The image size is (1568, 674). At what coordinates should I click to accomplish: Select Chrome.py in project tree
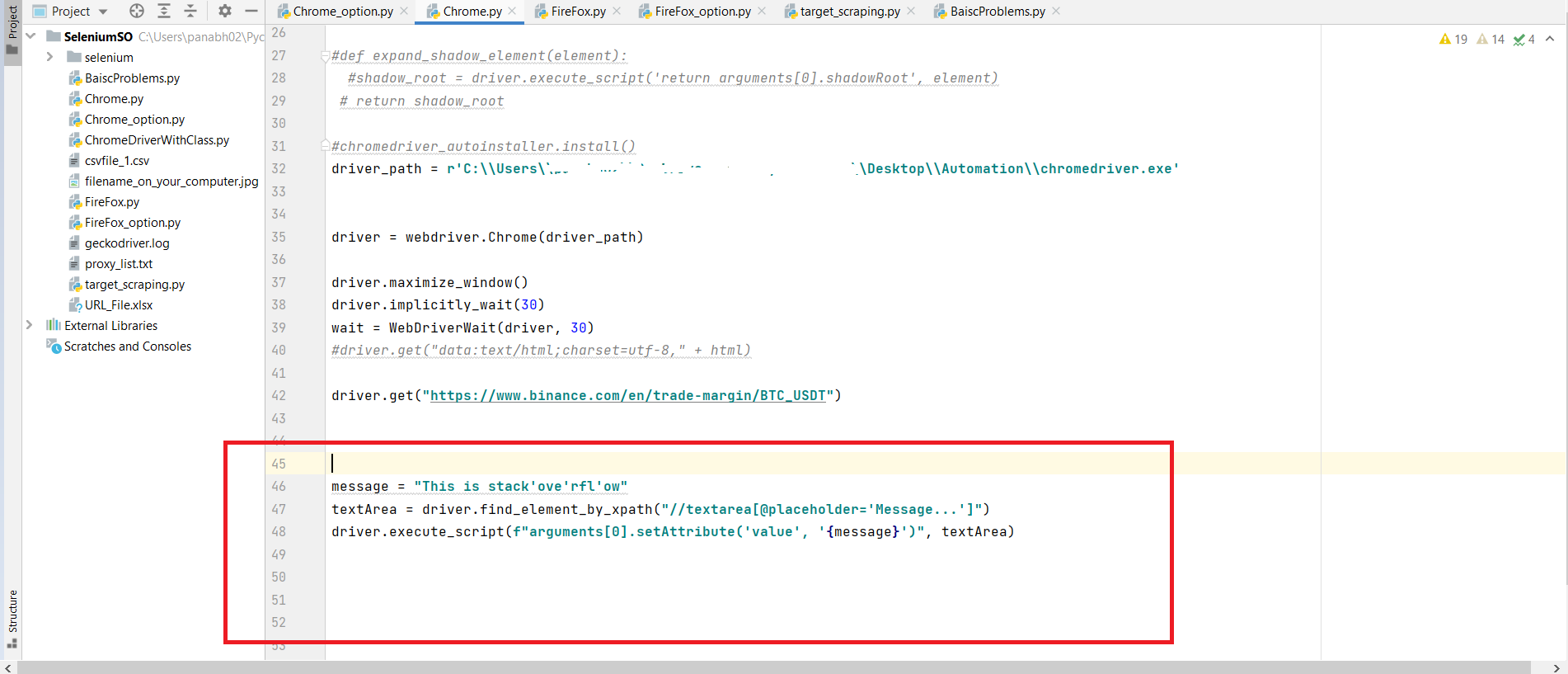click(x=114, y=98)
